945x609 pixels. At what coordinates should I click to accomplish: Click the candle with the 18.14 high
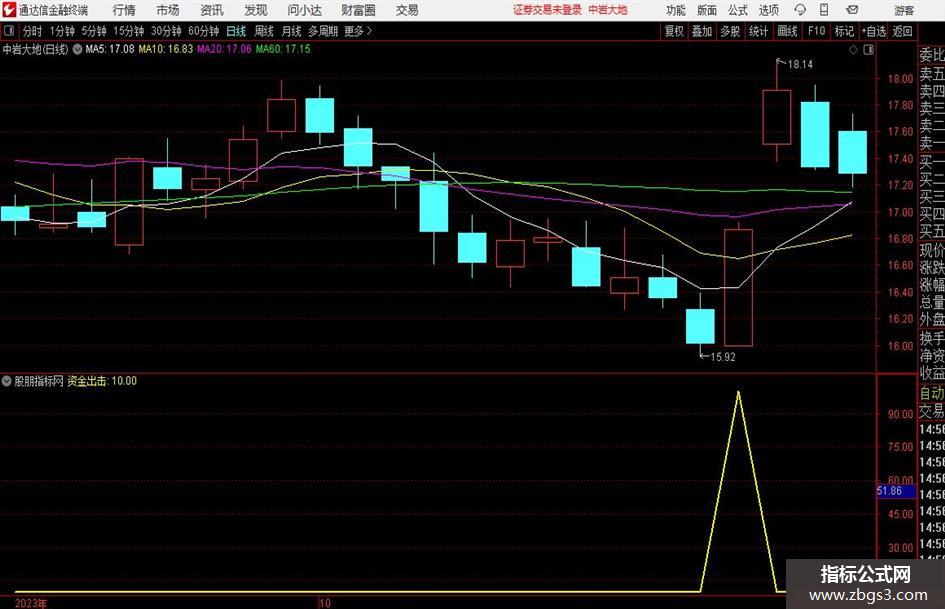click(x=777, y=117)
